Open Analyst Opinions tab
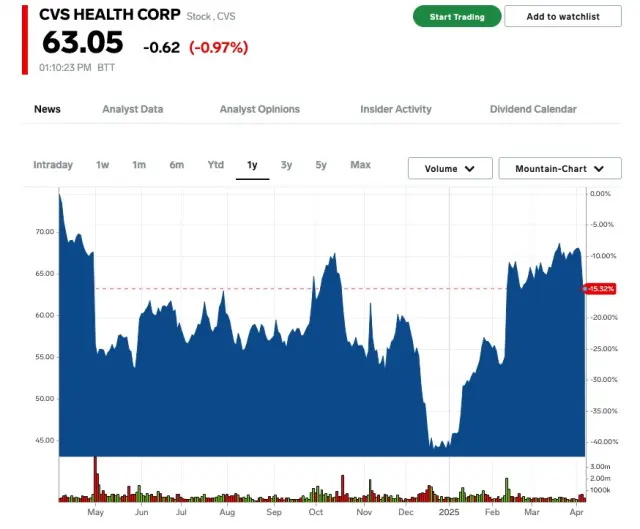The height and width of the screenshot is (529, 640). [x=260, y=109]
